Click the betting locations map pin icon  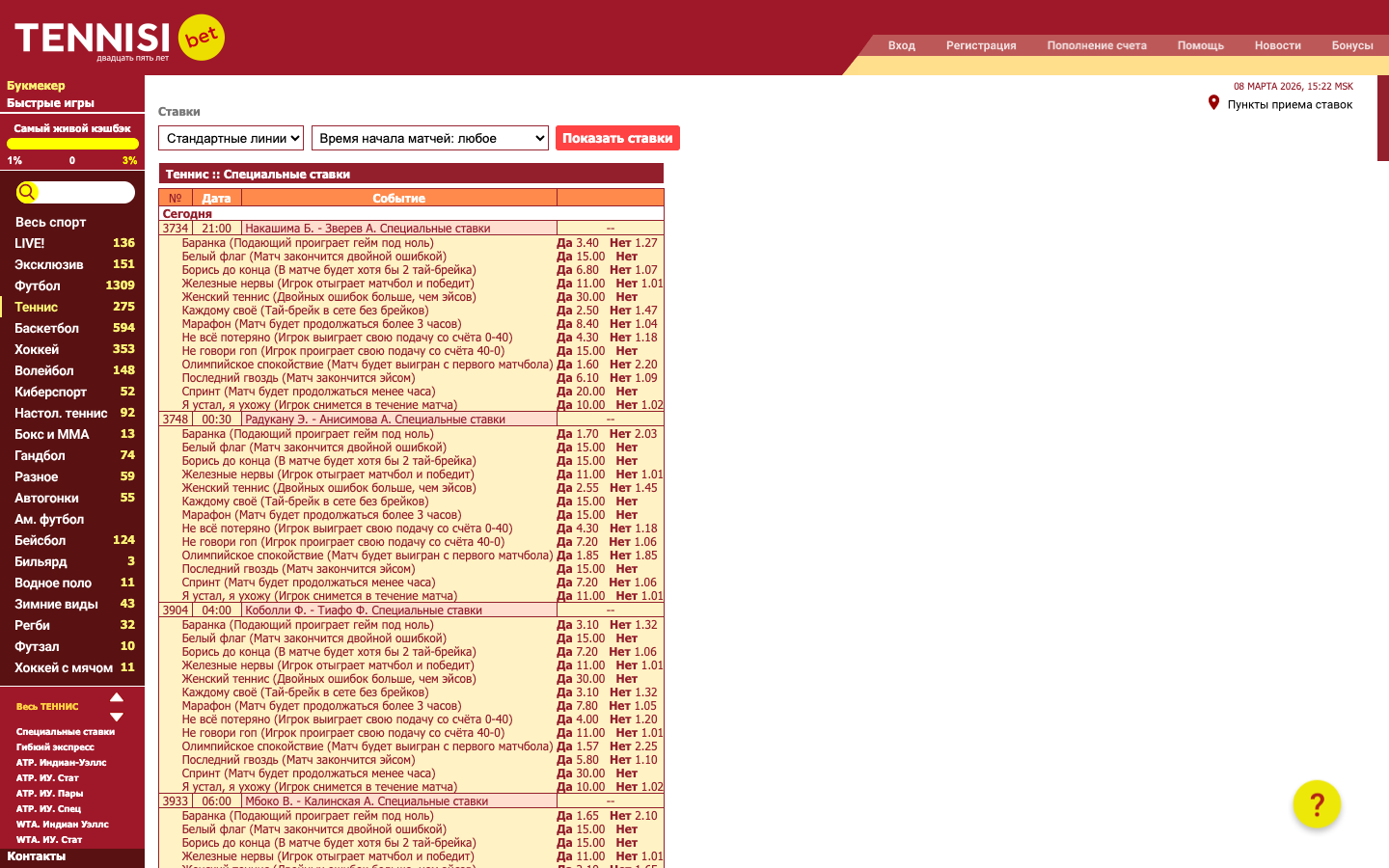(1213, 103)
